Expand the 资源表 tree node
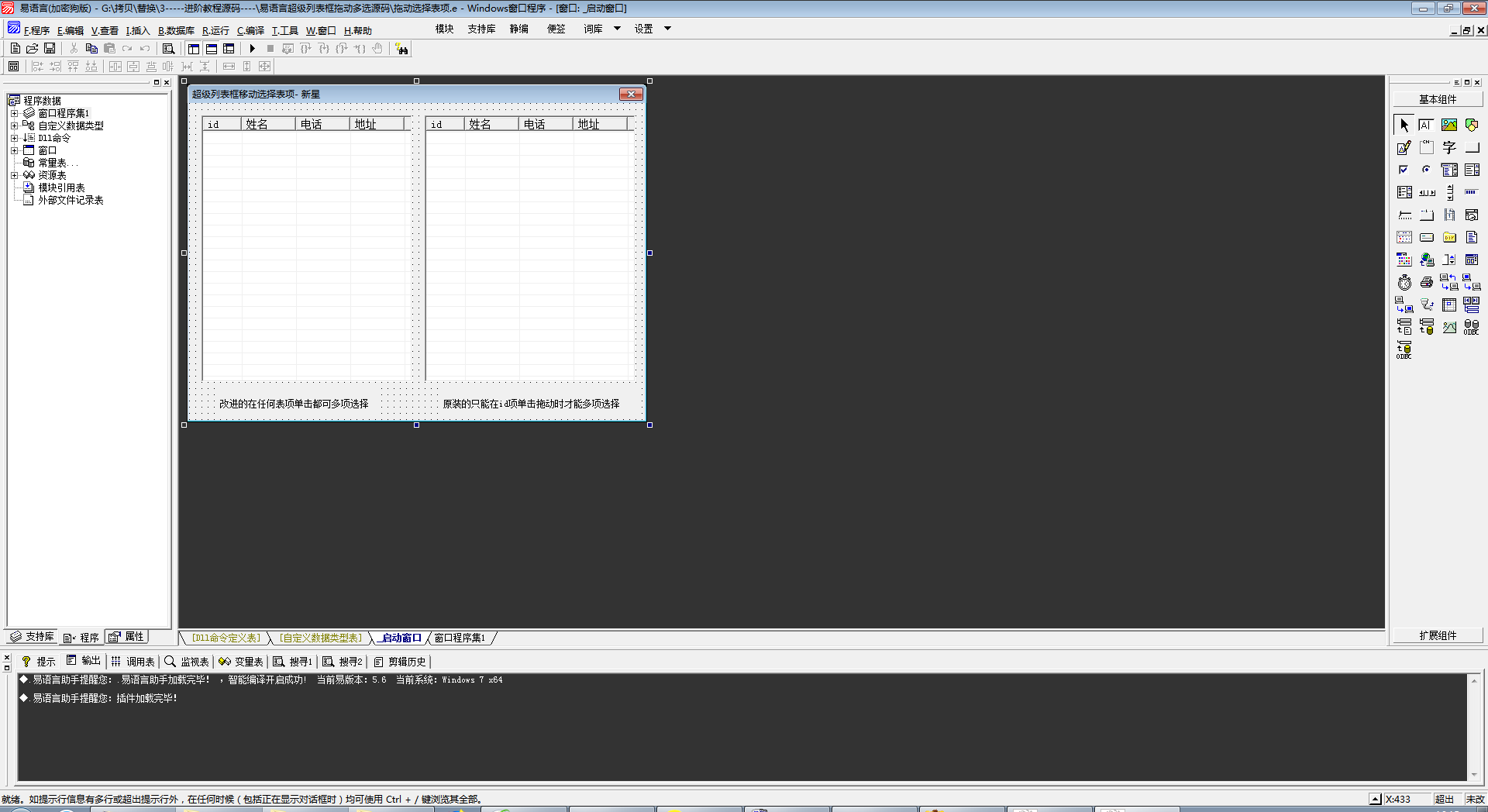1488x812 pixels. pos(14,175)
